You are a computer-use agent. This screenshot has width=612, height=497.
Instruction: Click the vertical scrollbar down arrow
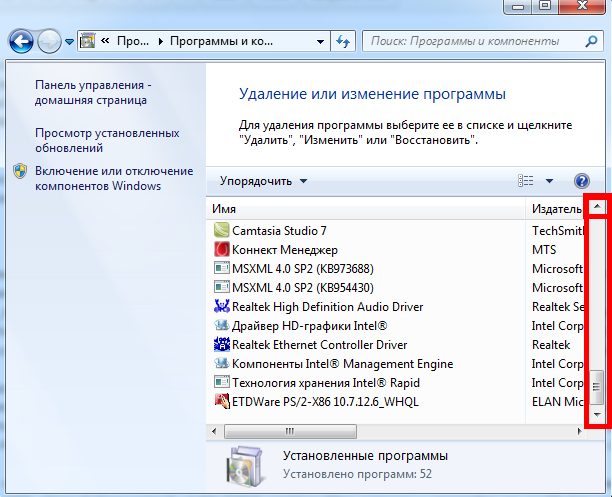coord(597,415)
